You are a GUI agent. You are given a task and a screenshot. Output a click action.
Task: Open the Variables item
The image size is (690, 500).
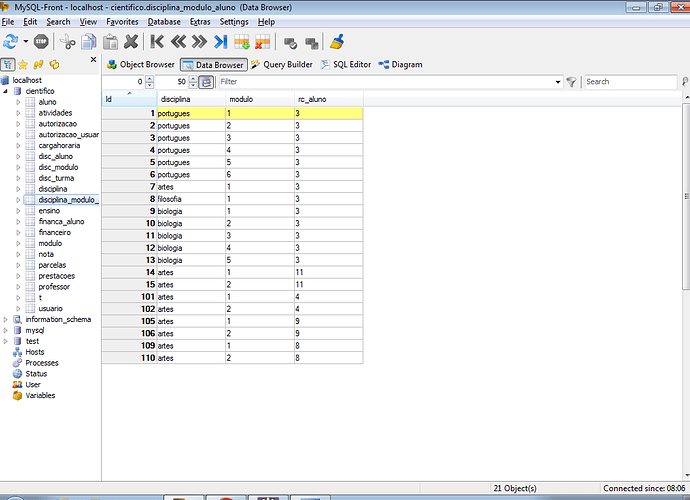pos(40,396)
